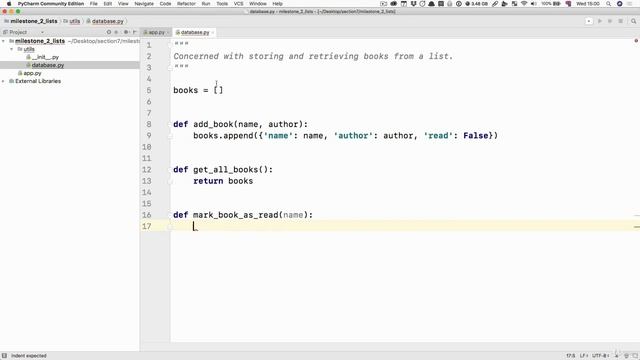Click the Run play button in toolbar
Viewport: 640px width, 360px height.
(x=600, y=21)
